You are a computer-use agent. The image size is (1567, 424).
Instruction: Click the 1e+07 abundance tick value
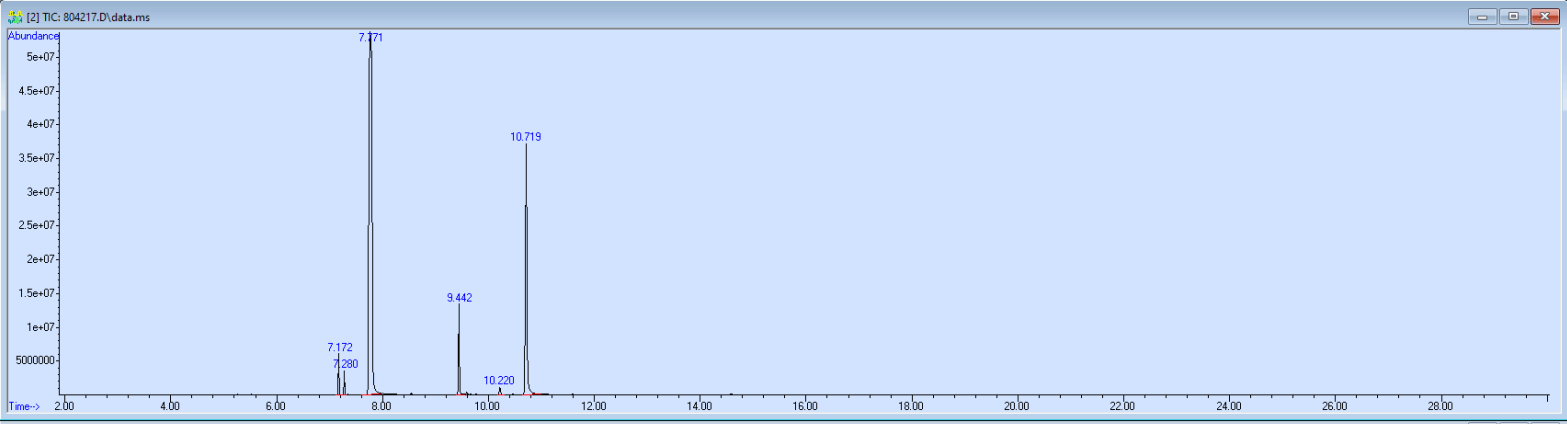click(40, 327)
